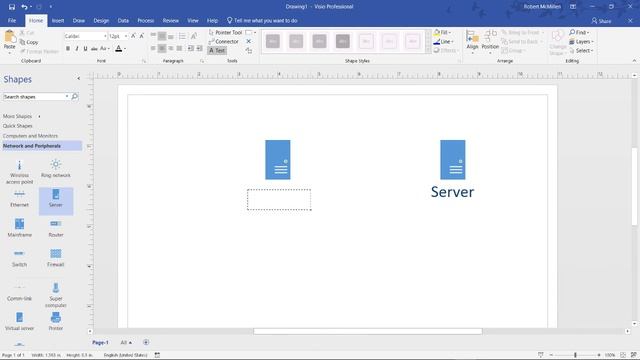The width and height of the screenshot is (640, 360).
Task: Switch to the Review tab
Action: (171, 20)
